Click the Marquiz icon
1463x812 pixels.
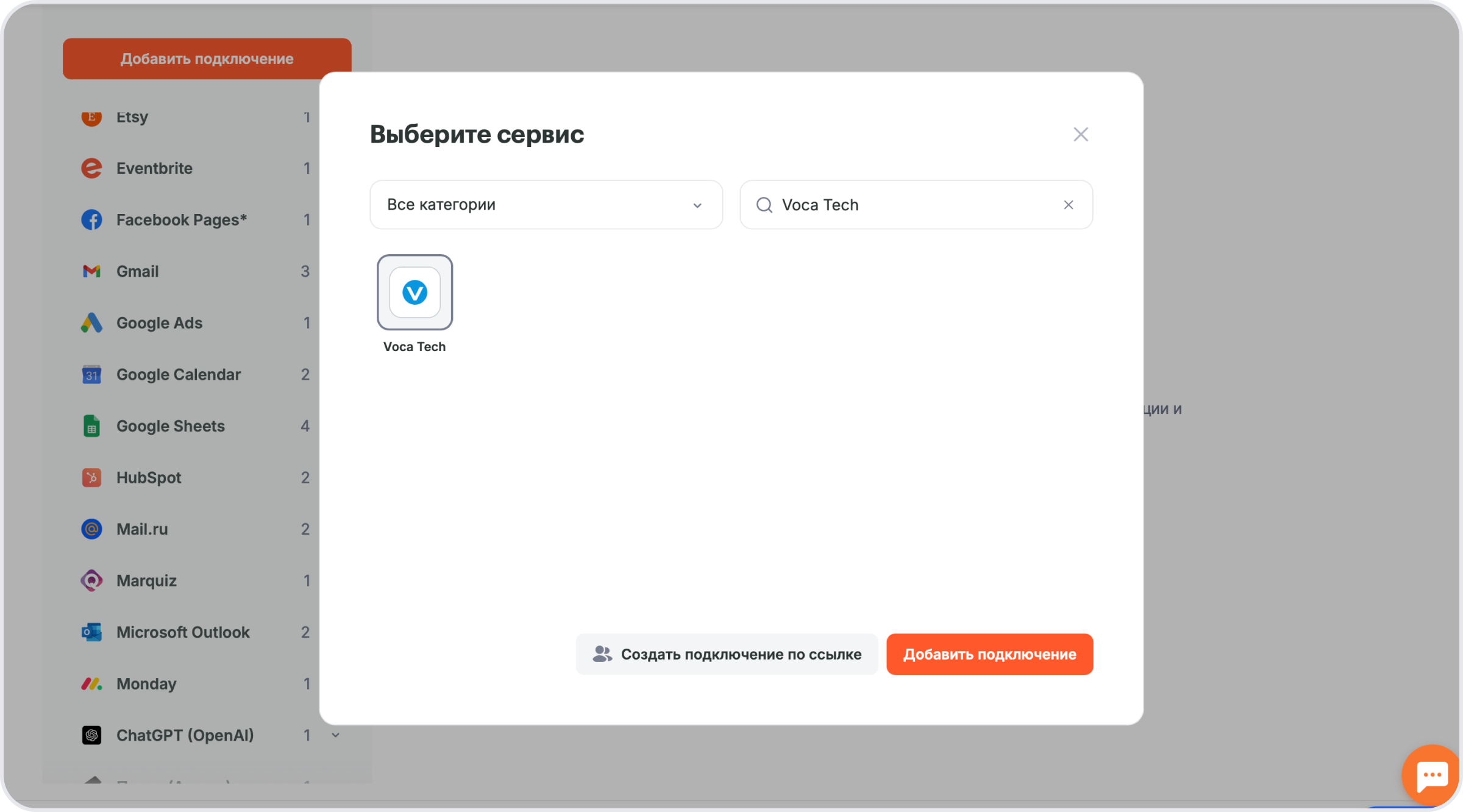91,580
